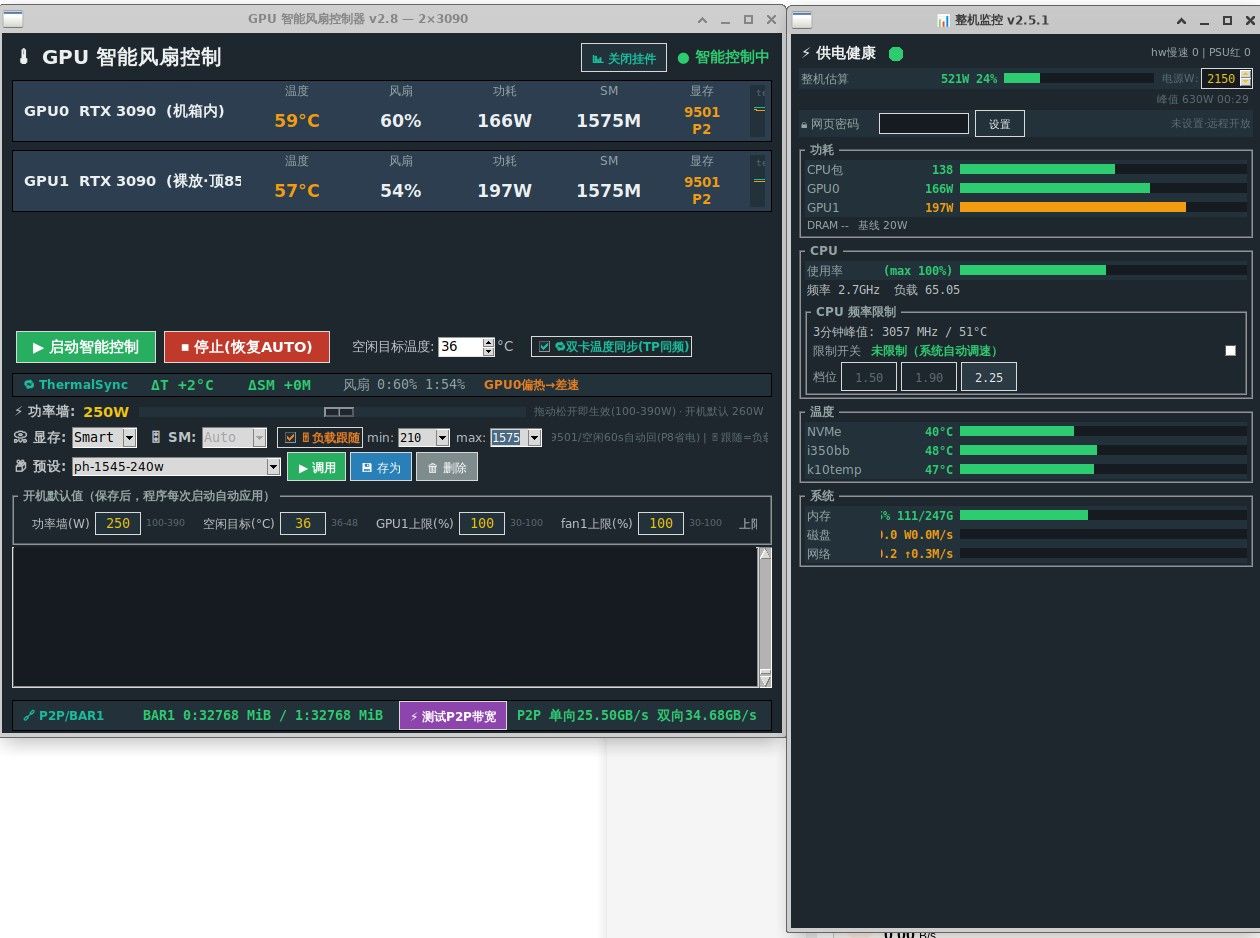Click the thermometer icon beside the fan control title
Viewport: 1260px width, 938px height.
24,57
